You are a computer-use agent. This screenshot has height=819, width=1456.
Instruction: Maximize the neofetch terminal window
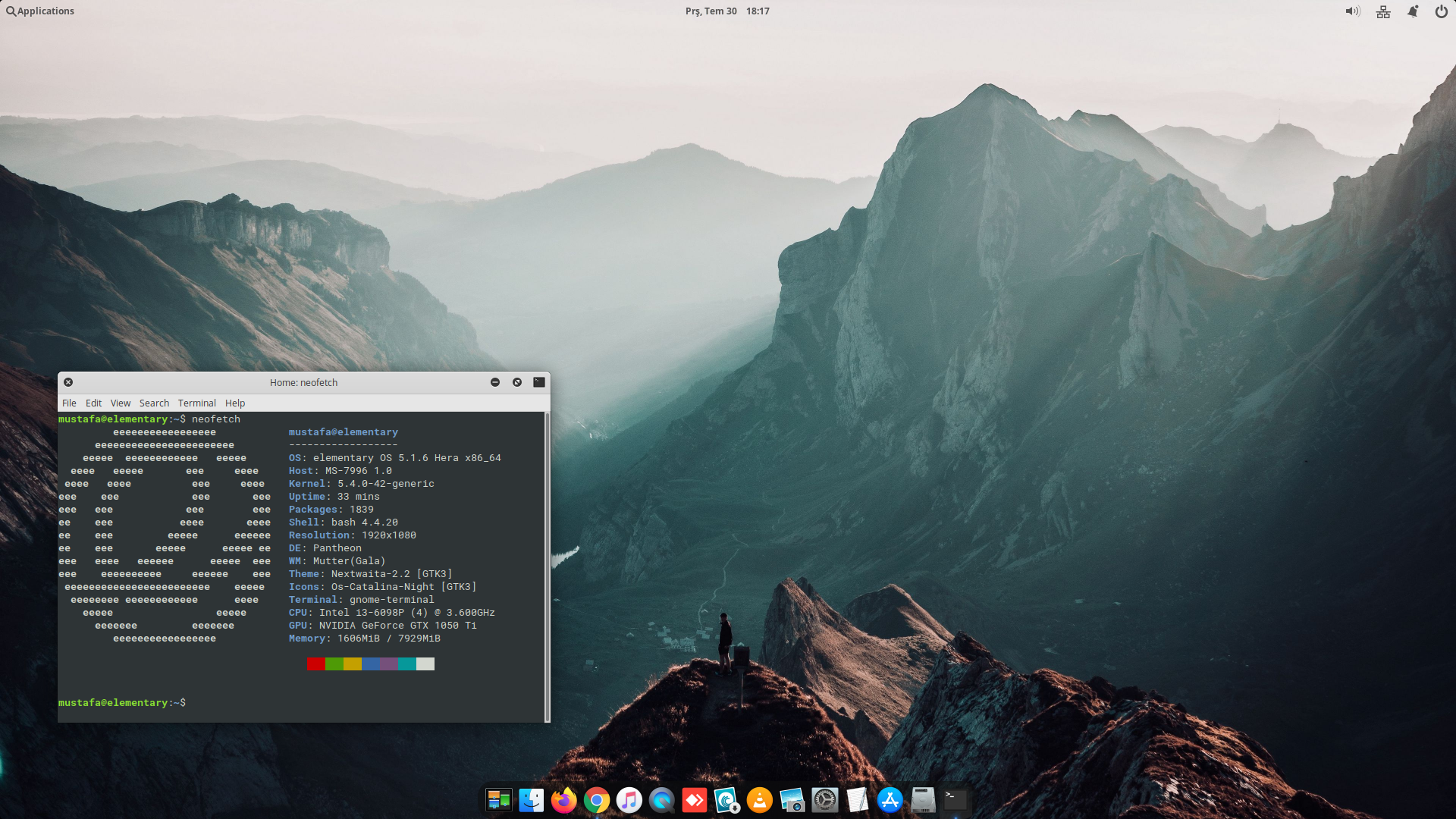[x=517, y=382]
